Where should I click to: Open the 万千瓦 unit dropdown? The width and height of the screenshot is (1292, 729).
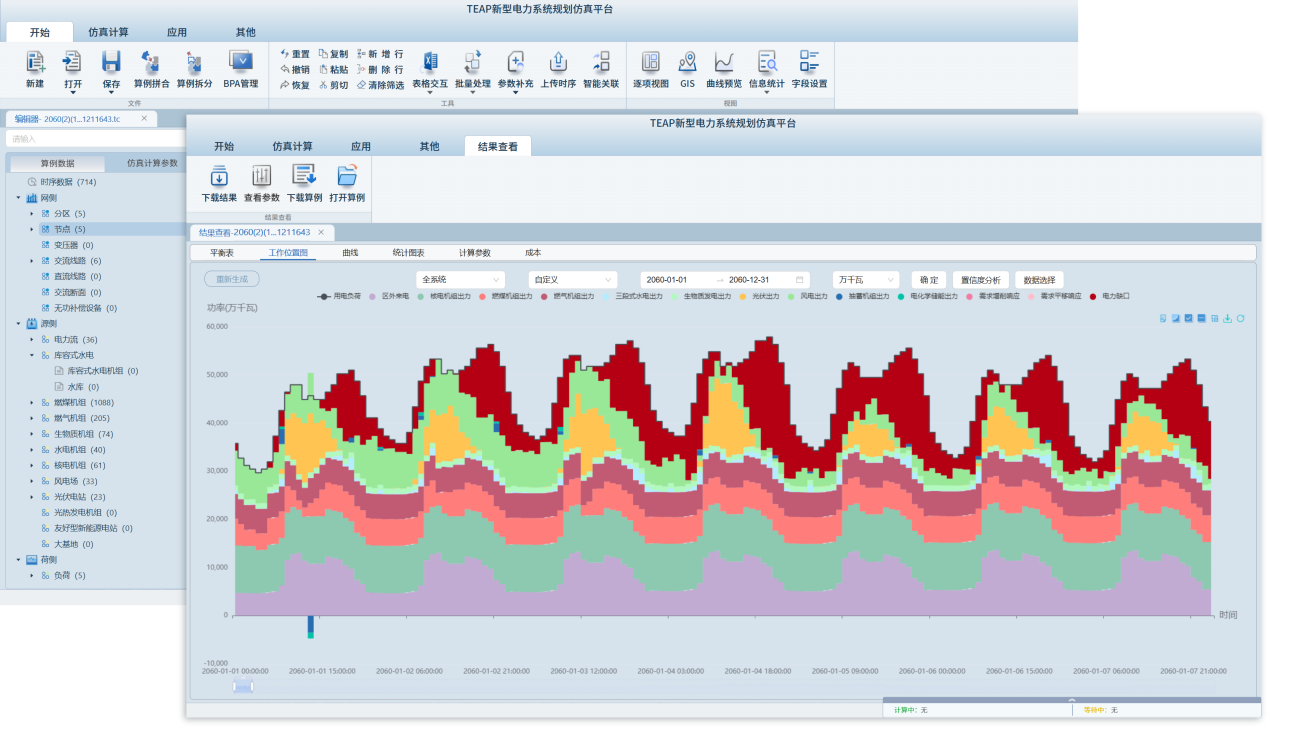865,280
